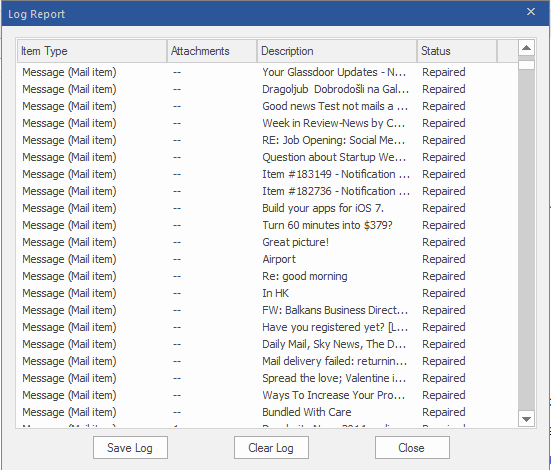Select the Mail delivery failed row
The image size is (551, 470).
click(267, 361)
